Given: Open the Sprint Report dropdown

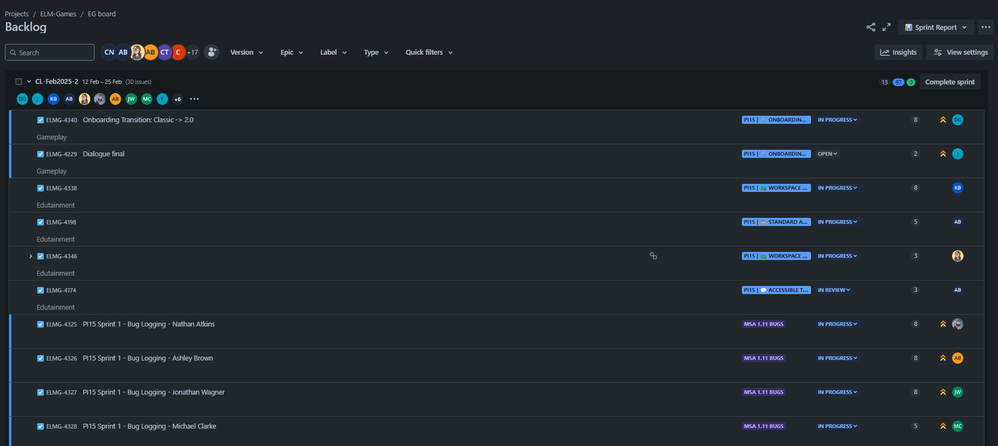Looking at the screenshot, I should tap(936, 27).
